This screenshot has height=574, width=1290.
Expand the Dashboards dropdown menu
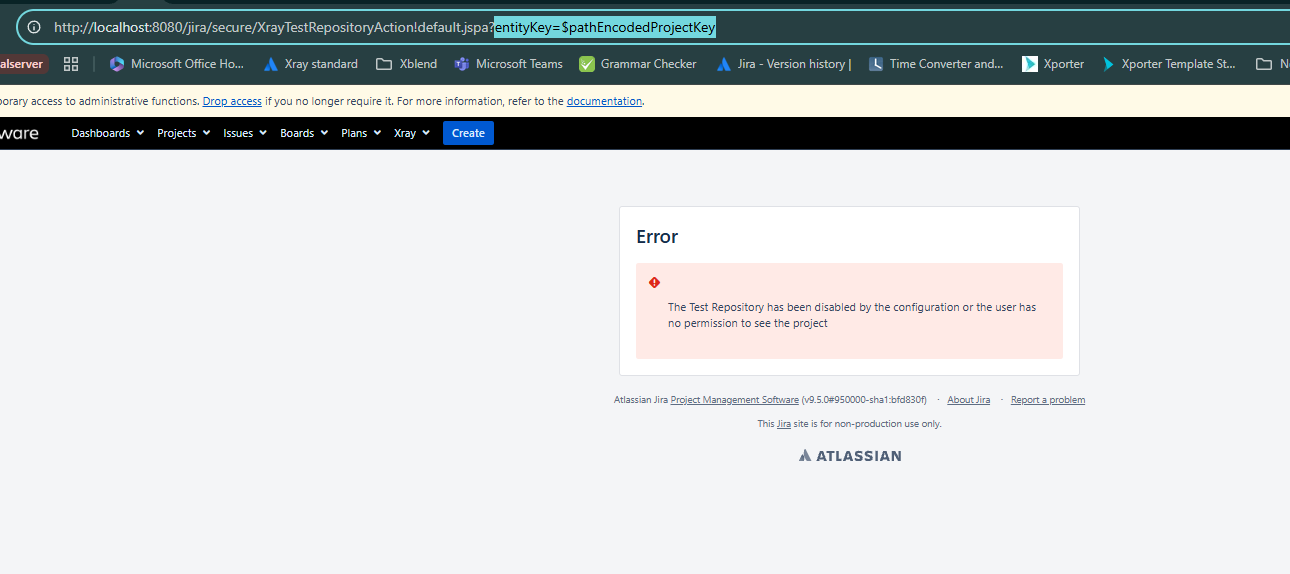(107, 133)
